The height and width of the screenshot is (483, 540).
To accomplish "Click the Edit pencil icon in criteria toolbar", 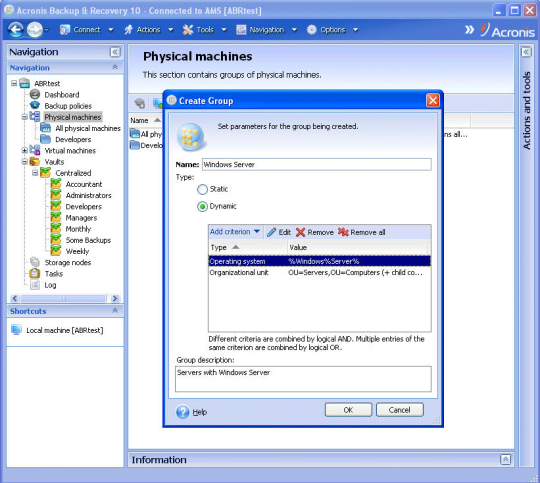I will coord(271,232).
